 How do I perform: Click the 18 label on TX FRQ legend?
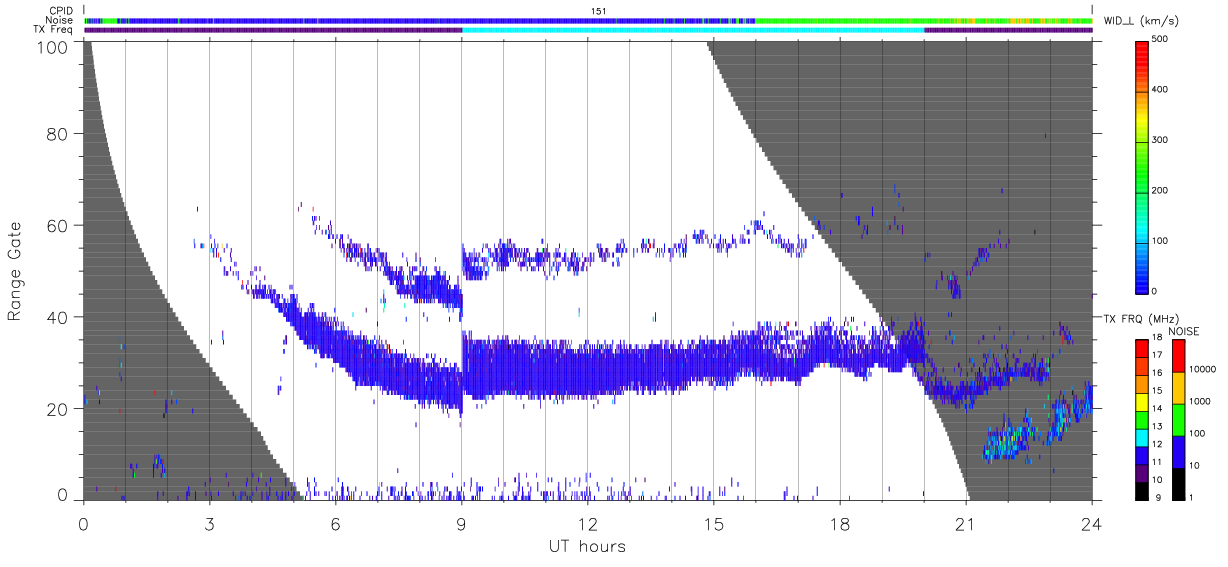pos(1156,337)
